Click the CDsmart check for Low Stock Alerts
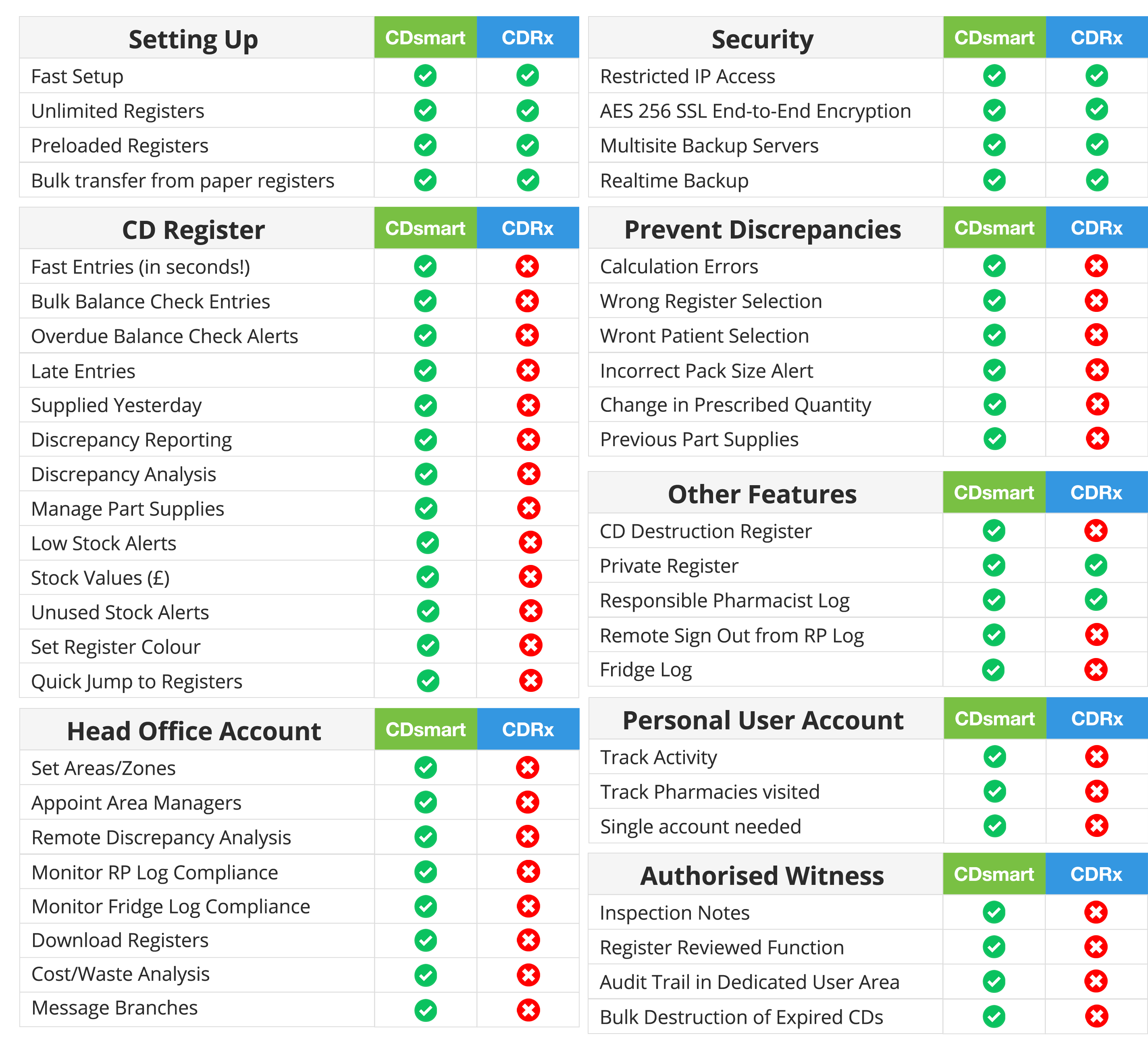The height and width of the screenshot is (1038, 1148). coord(427,543)
